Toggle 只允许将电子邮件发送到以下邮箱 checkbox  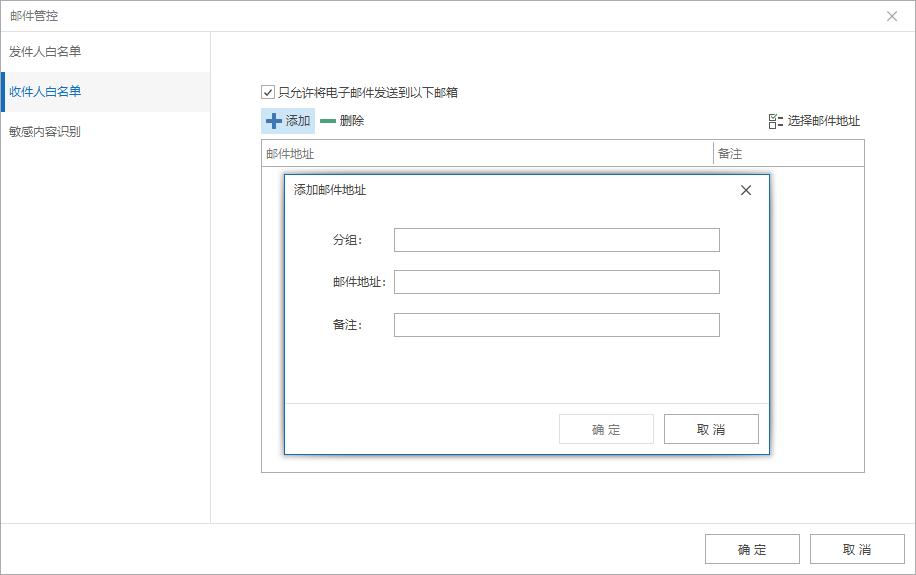(x=268, y=92)
